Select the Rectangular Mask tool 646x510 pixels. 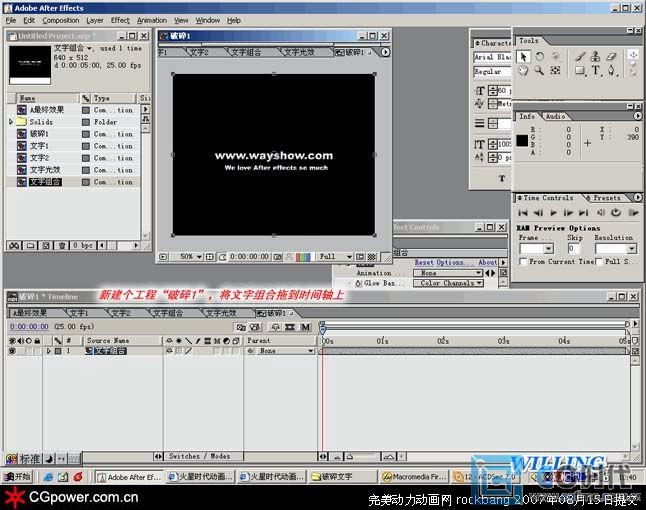point(580,70)
